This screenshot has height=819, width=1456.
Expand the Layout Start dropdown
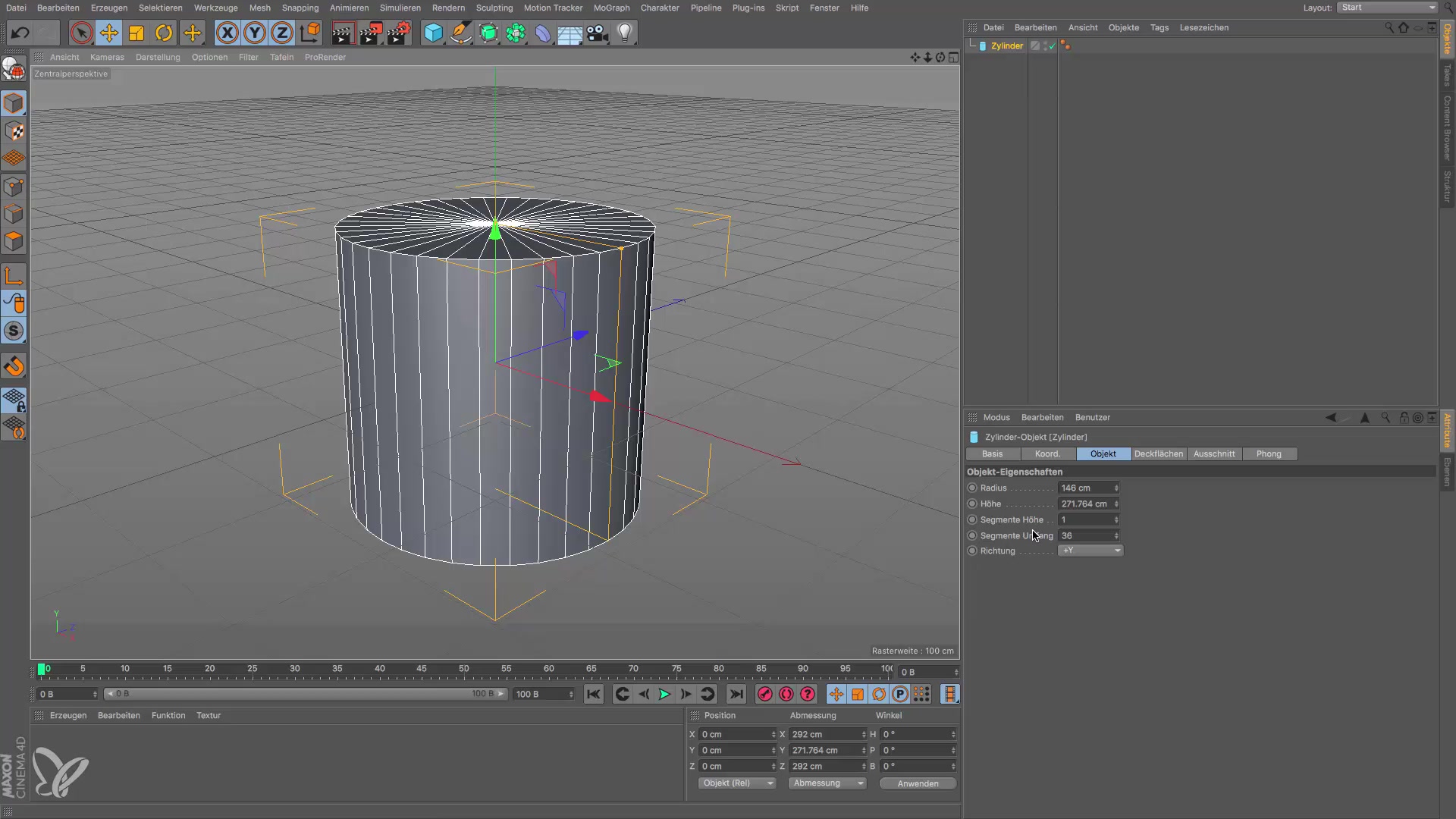1387,8
